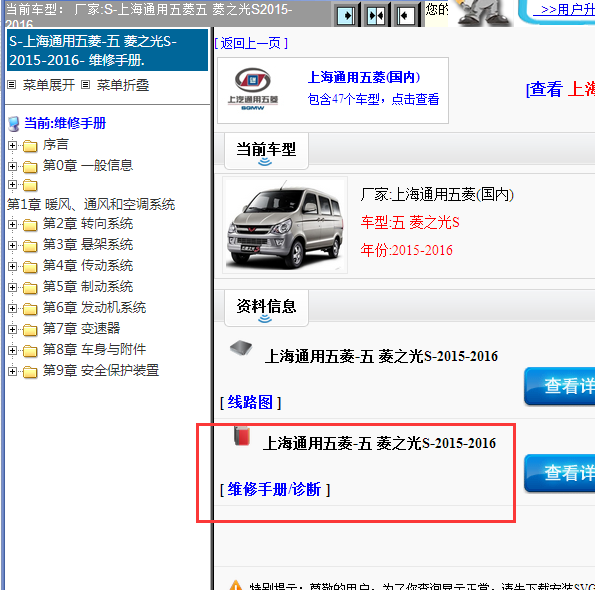Select the 第1章 暖风、通风和空调系统 label
This screenshot has height=590, width=595.
pos(91,205)
